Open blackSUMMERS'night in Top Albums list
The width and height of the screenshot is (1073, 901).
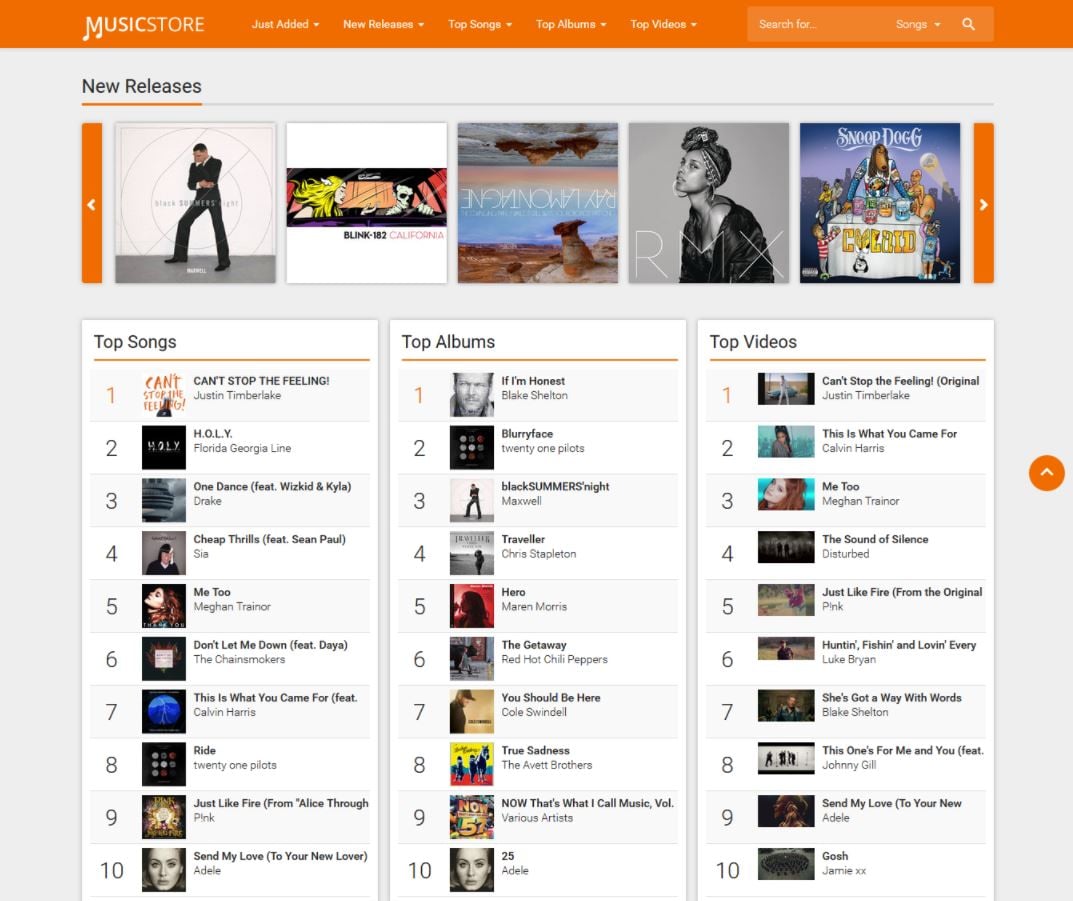point(555,486)
